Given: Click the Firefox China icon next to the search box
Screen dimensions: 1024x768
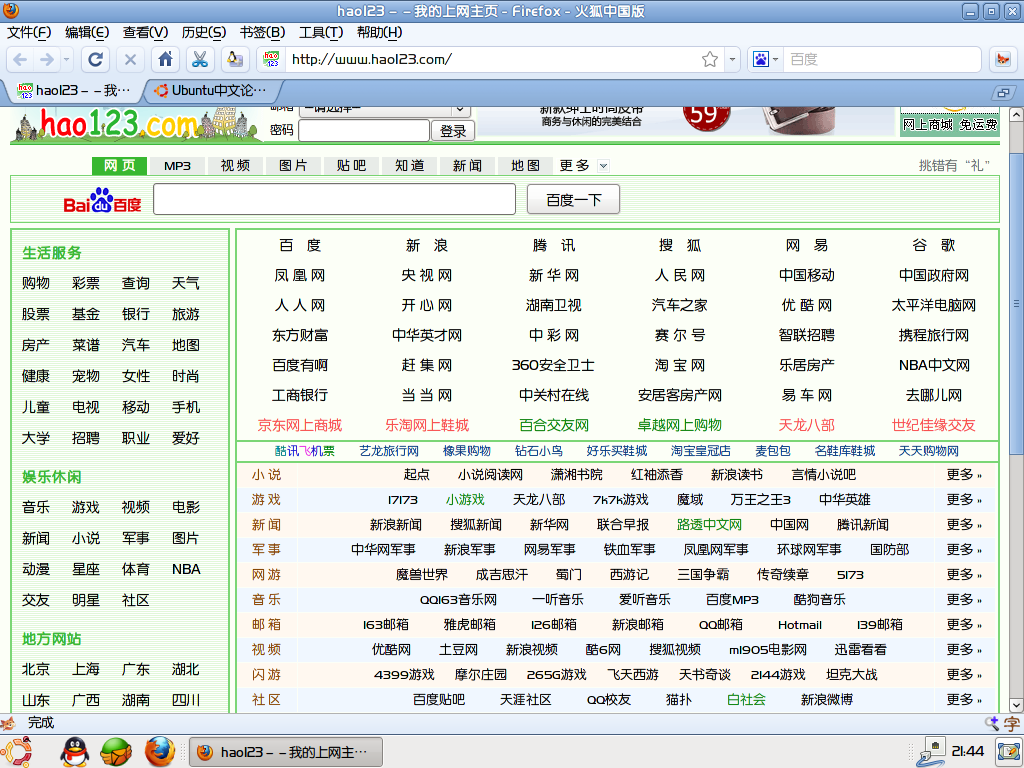Looking at the screenshot, I should pos(1002,59).
